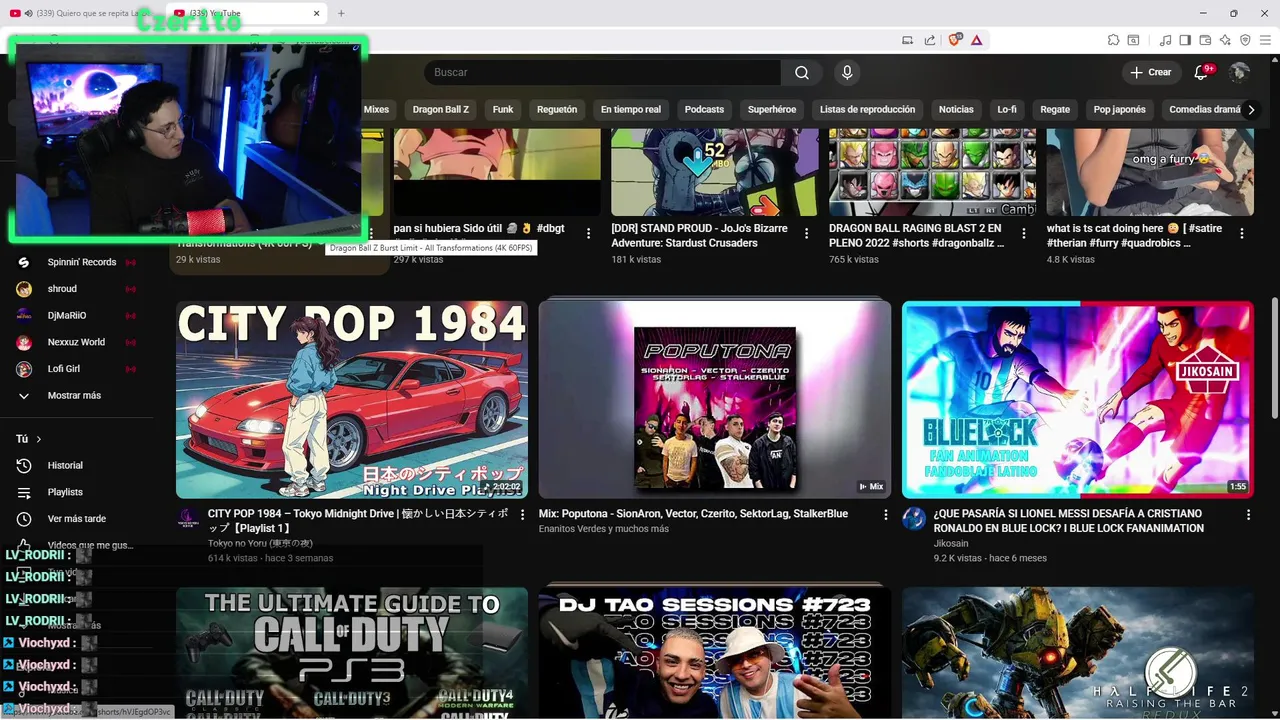This screenshot has height=720, width=1280.
Task: Select the Superhéroe filter chip
Action: (x=772, y=110)
